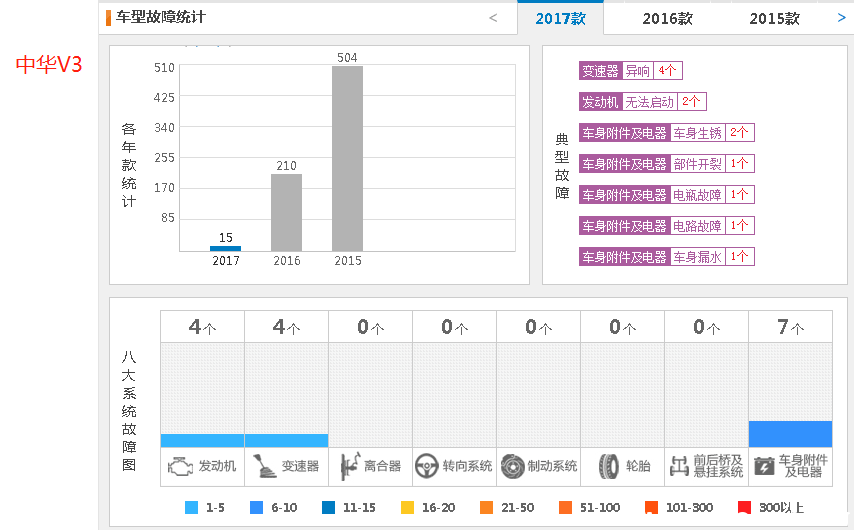Open the 变速器 异响 fault tag
Screen dimensions: 854x530
630,71
